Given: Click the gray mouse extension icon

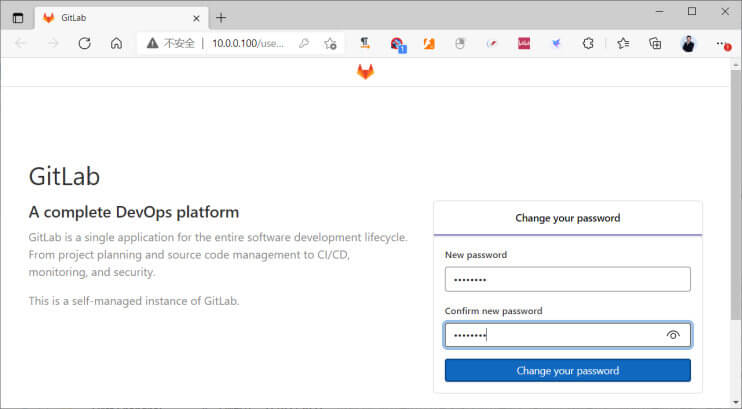Looking at the screenshot, I should (x=460, y=44).
